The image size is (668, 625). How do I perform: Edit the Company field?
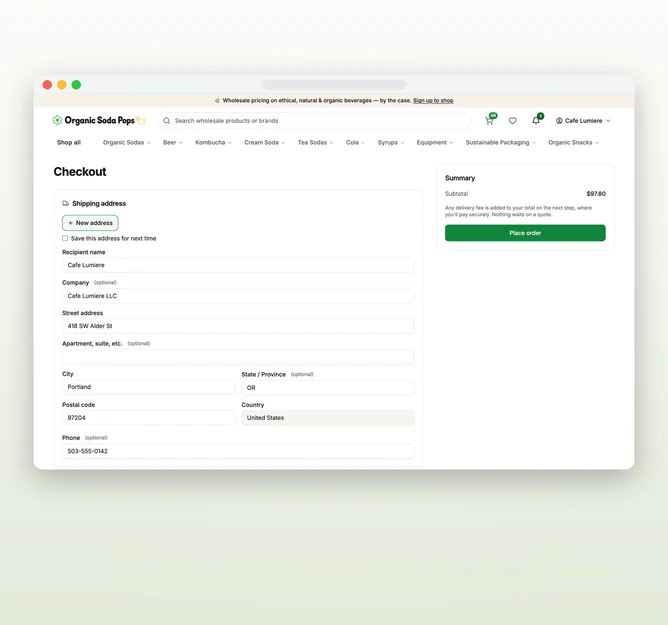point(238,296)
